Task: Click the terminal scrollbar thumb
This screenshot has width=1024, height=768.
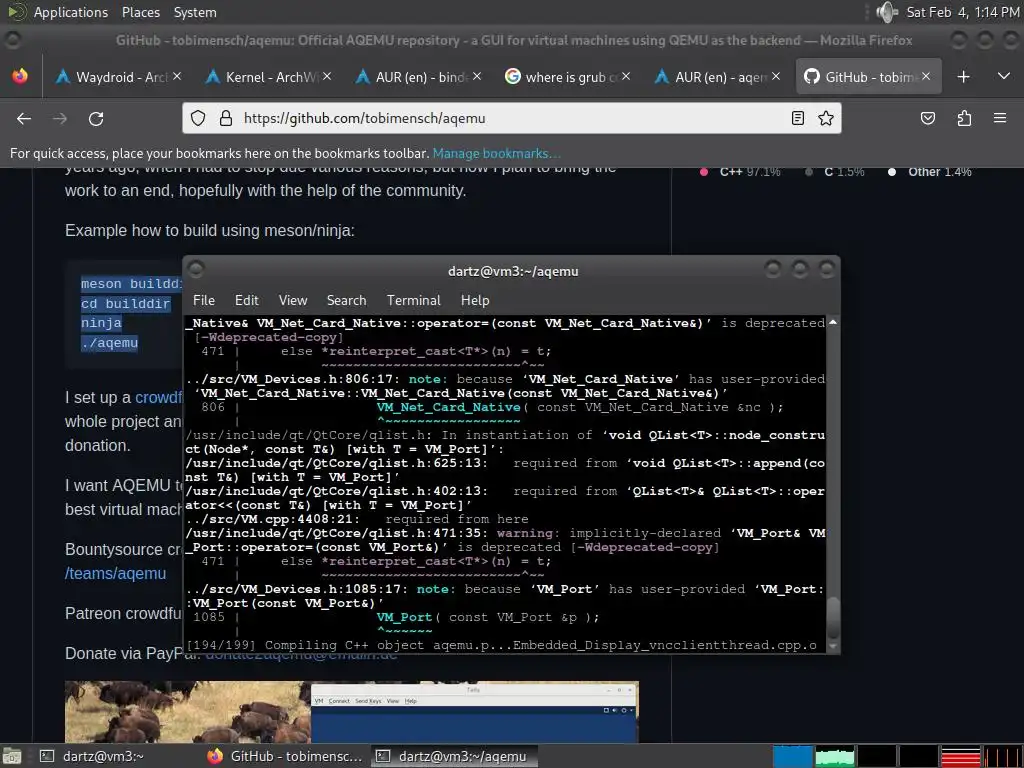Action: pos(833,617)
